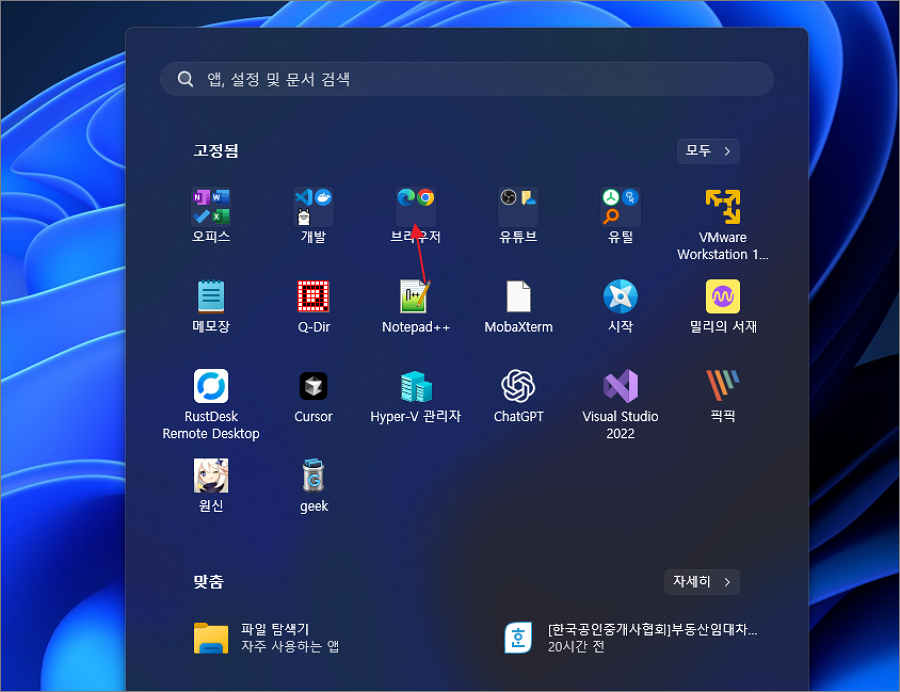Open 밀리의 서재 app
This screenshot has height=692, width=900.
coord(723,306)
